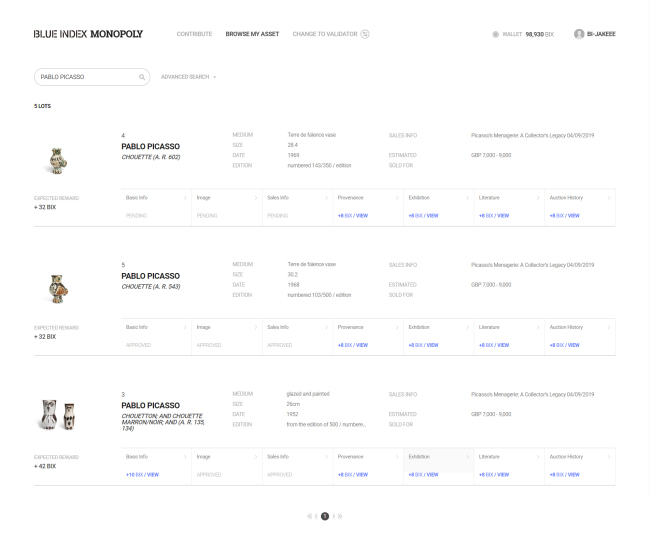Screen dimensions: 650x547
Task: Click Provenance +8 BIX / VIEW for lot 3
Action: point(353,474)
